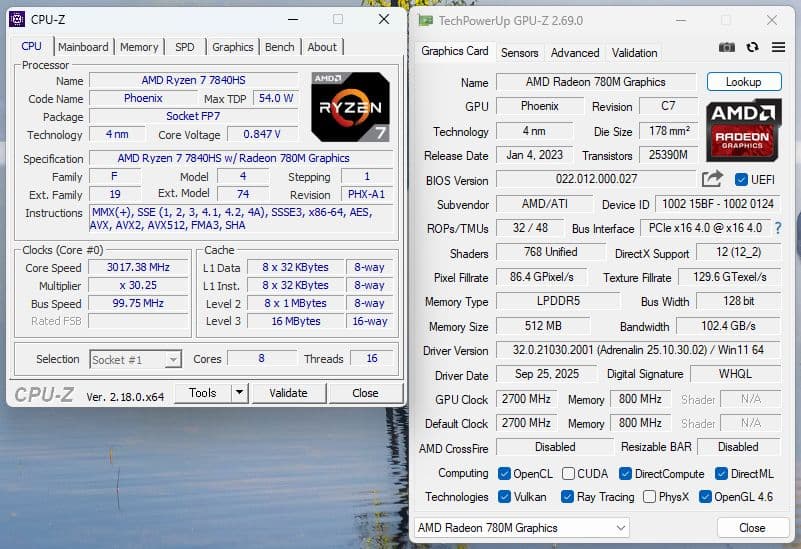Open the Validation tab in GPU-Z

pyautogui.click(x=634, y=53)
